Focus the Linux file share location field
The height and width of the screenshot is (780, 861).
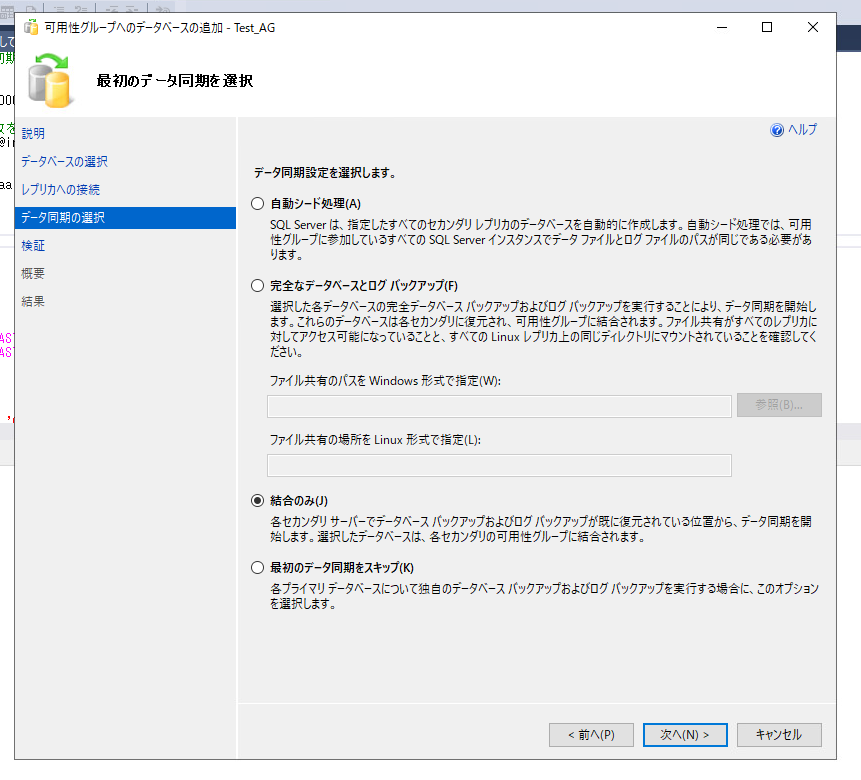[x=499, y=465]
